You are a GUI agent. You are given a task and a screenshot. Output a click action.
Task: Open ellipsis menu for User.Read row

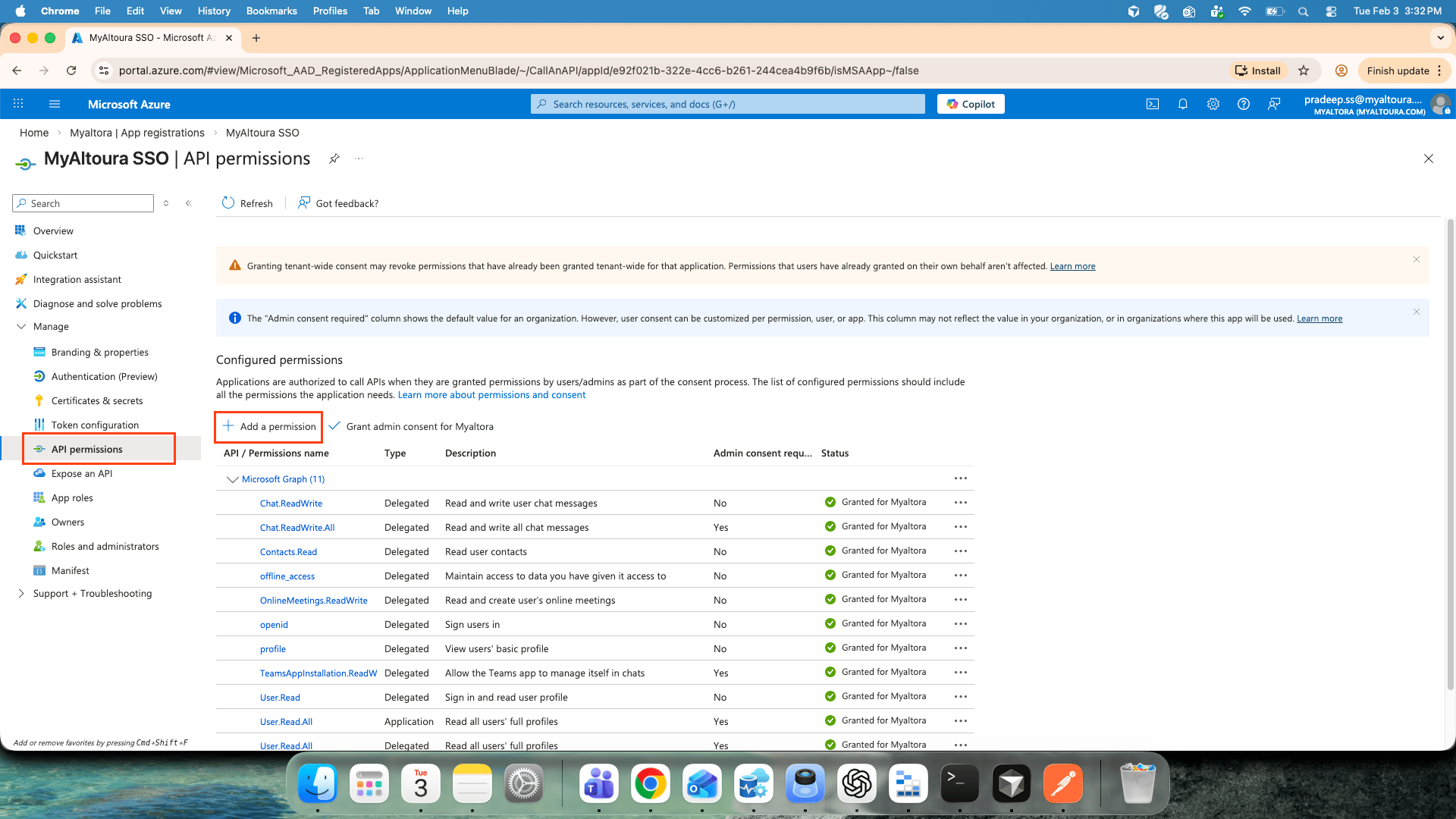[961, 697]
